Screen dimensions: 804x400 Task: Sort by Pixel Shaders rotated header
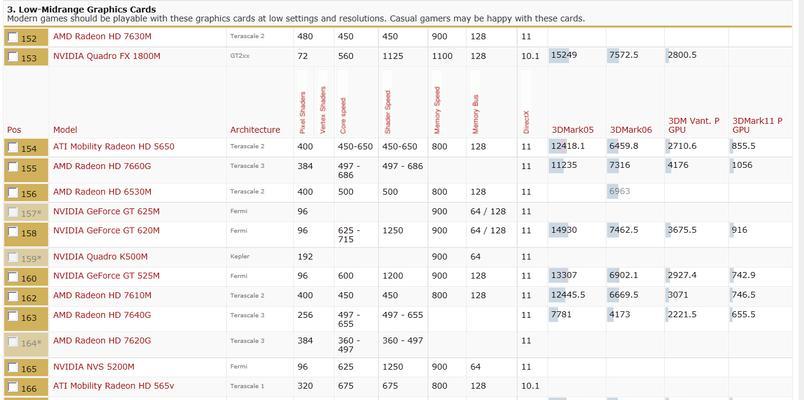(303, 113)
